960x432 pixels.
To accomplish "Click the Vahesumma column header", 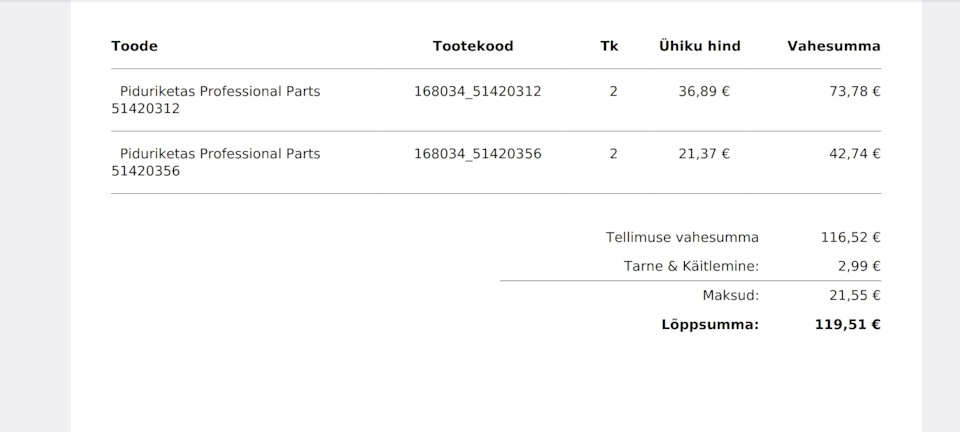I will coord(833,46).
